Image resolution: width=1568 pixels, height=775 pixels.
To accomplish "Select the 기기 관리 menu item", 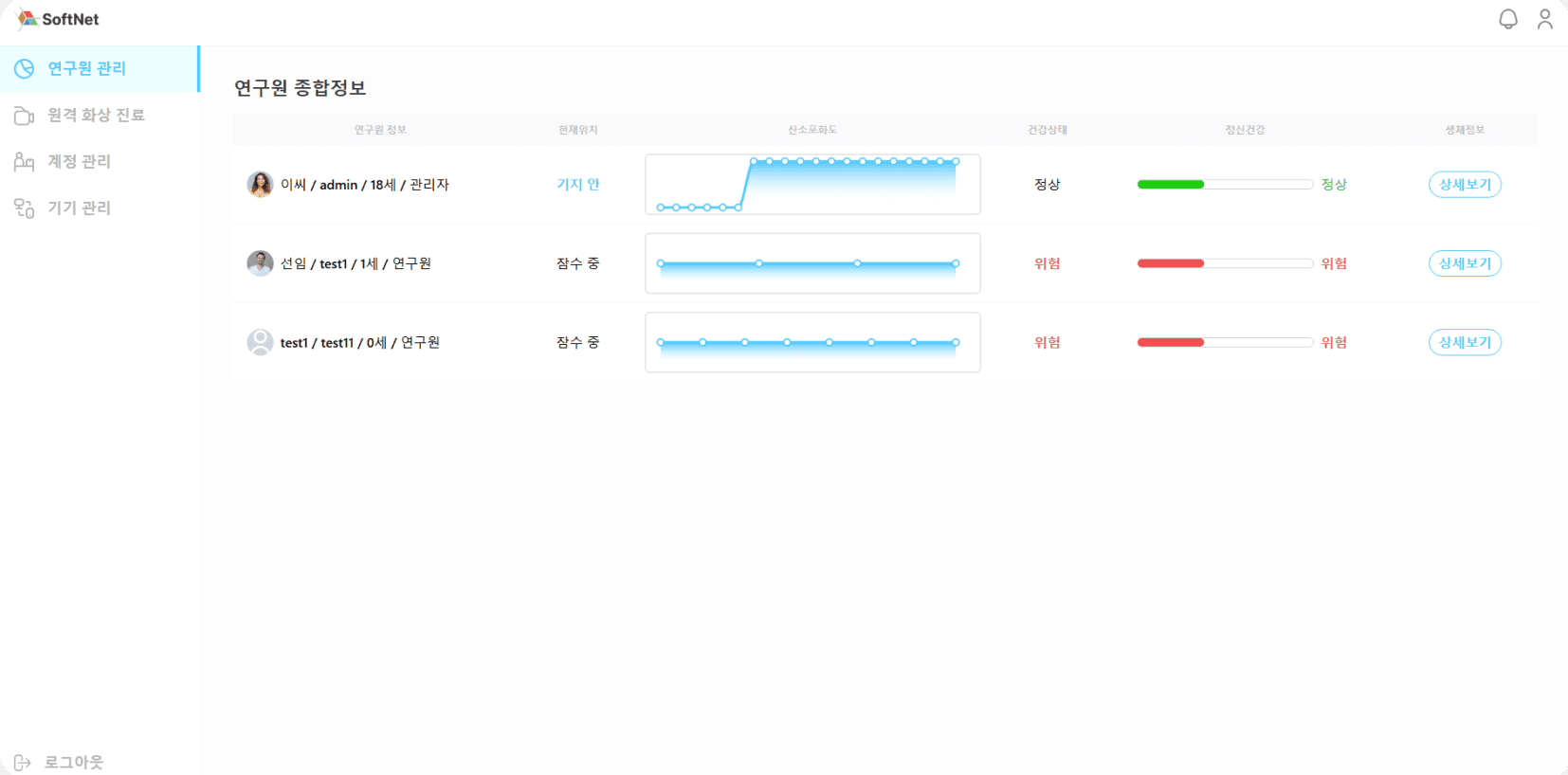I will point(80,207).
